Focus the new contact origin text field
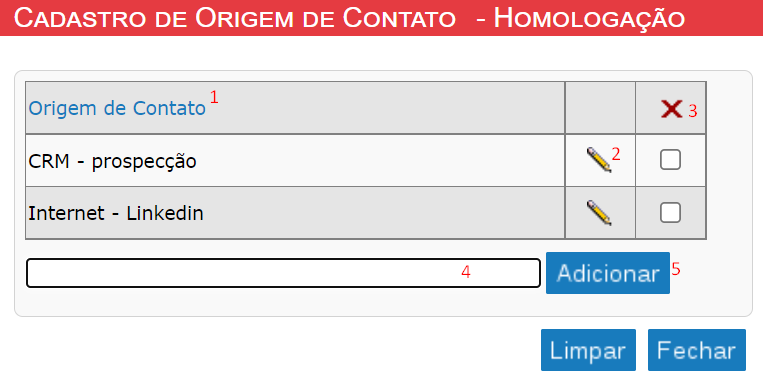The height and width of the screenshot is (379, 763). click(283, 273)
